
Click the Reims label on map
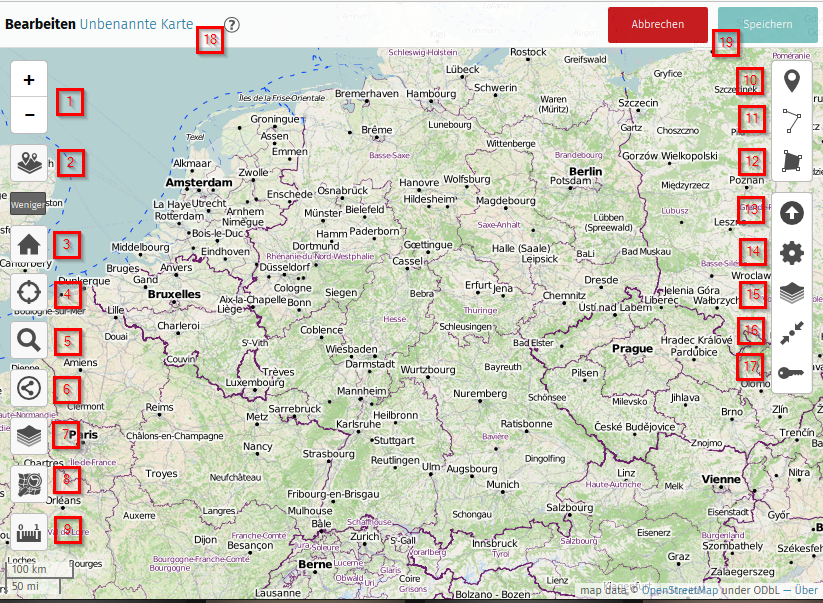pos(160,407)
